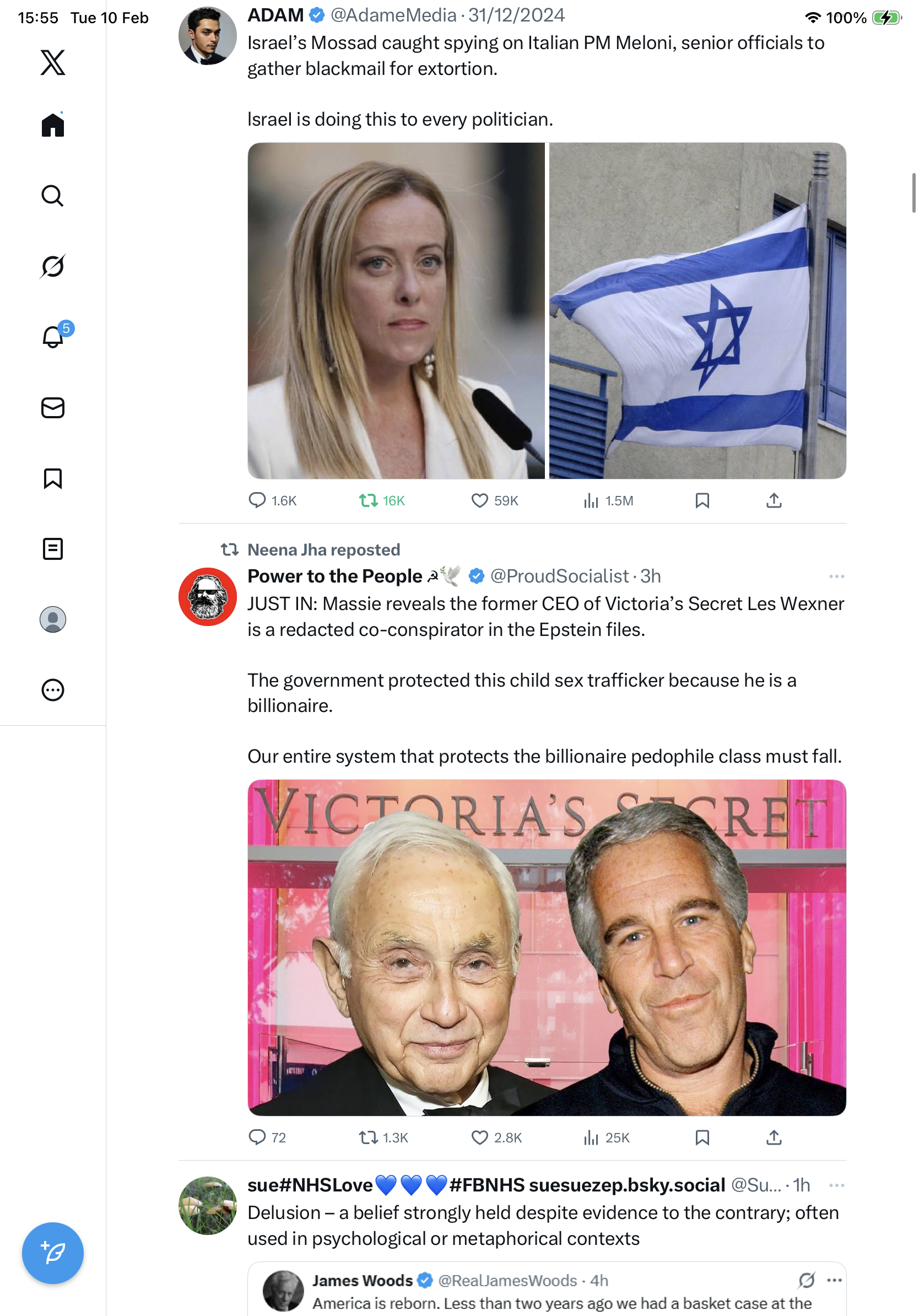
Task: Open Lists icon in sidebar
Action: click(x=53, y=548)
